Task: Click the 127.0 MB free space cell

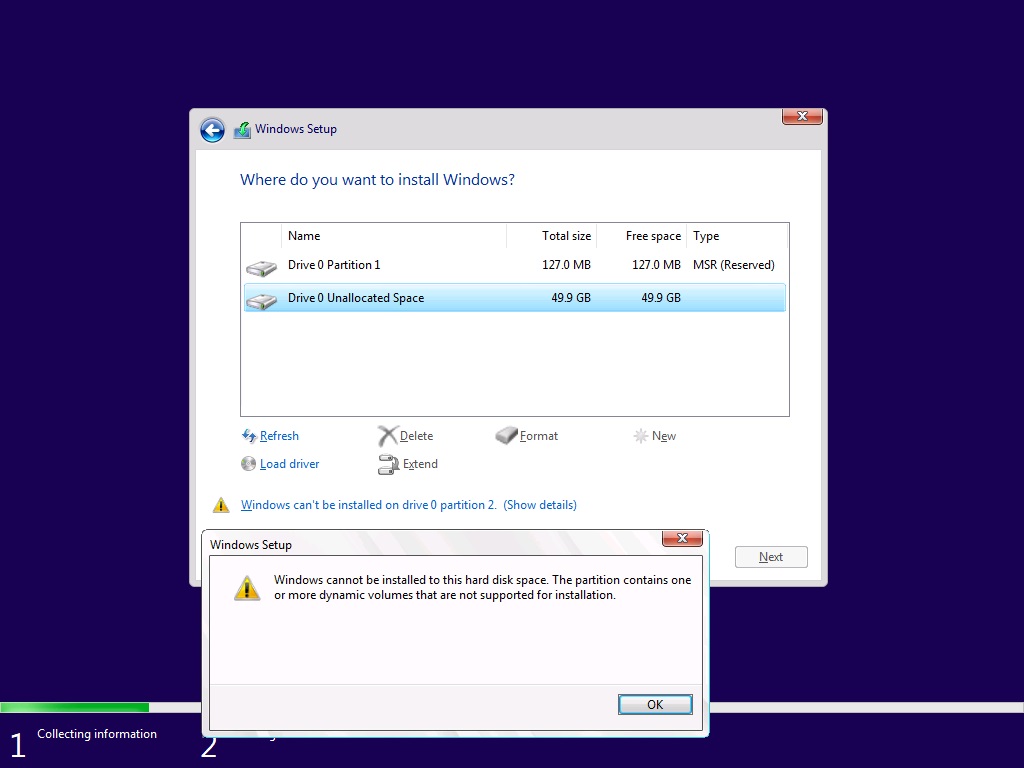Action: [x=656, y=265]
